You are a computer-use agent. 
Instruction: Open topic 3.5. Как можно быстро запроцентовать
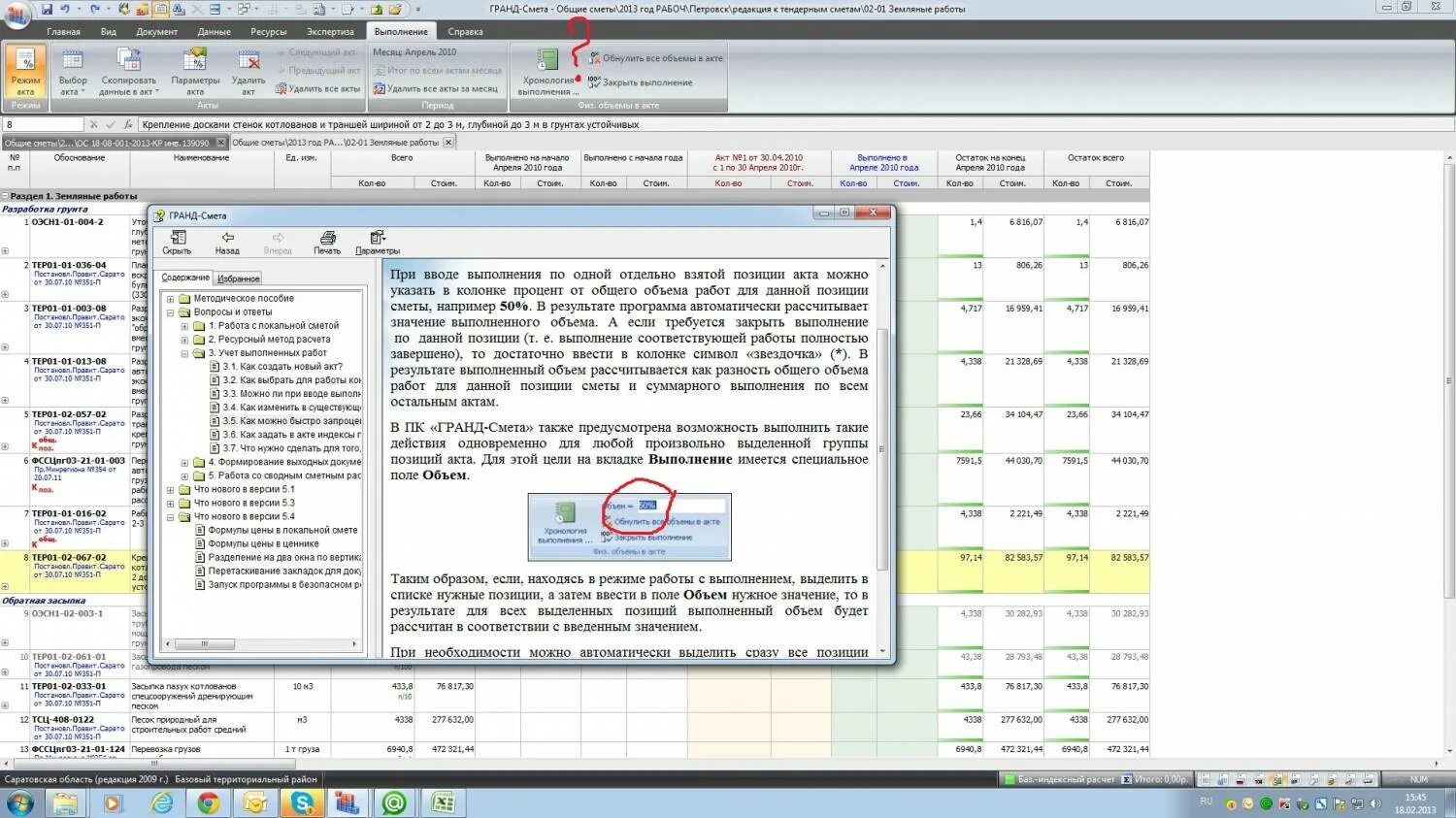(291, 421)
